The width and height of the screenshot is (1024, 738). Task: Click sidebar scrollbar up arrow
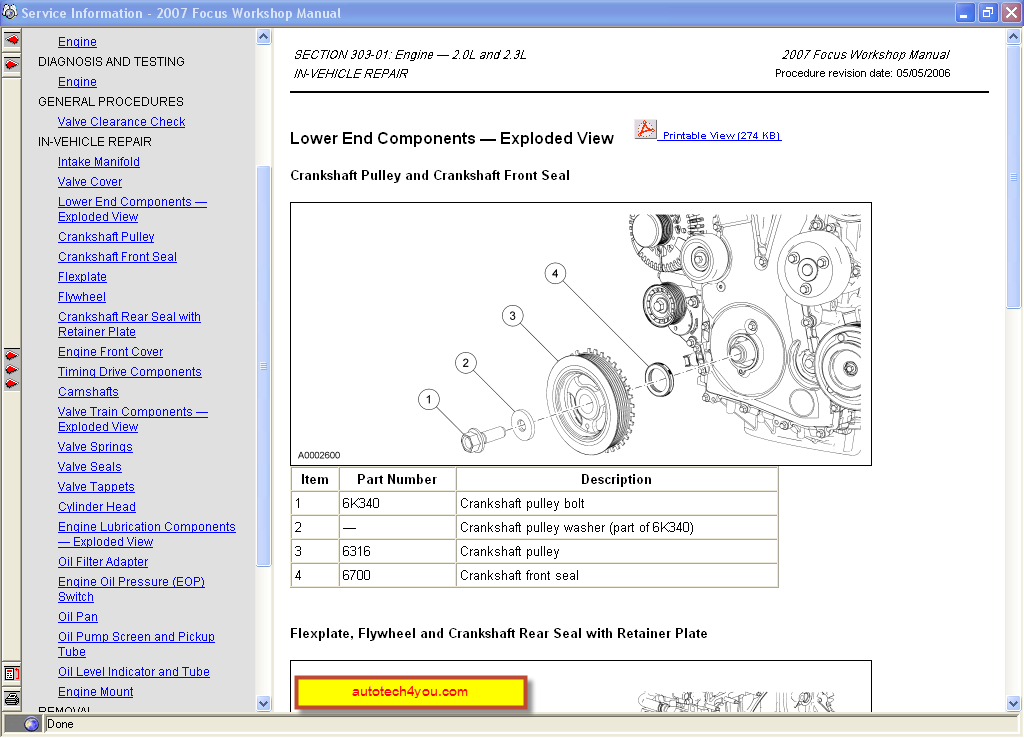pyautogui.click(x=263, y=37)
